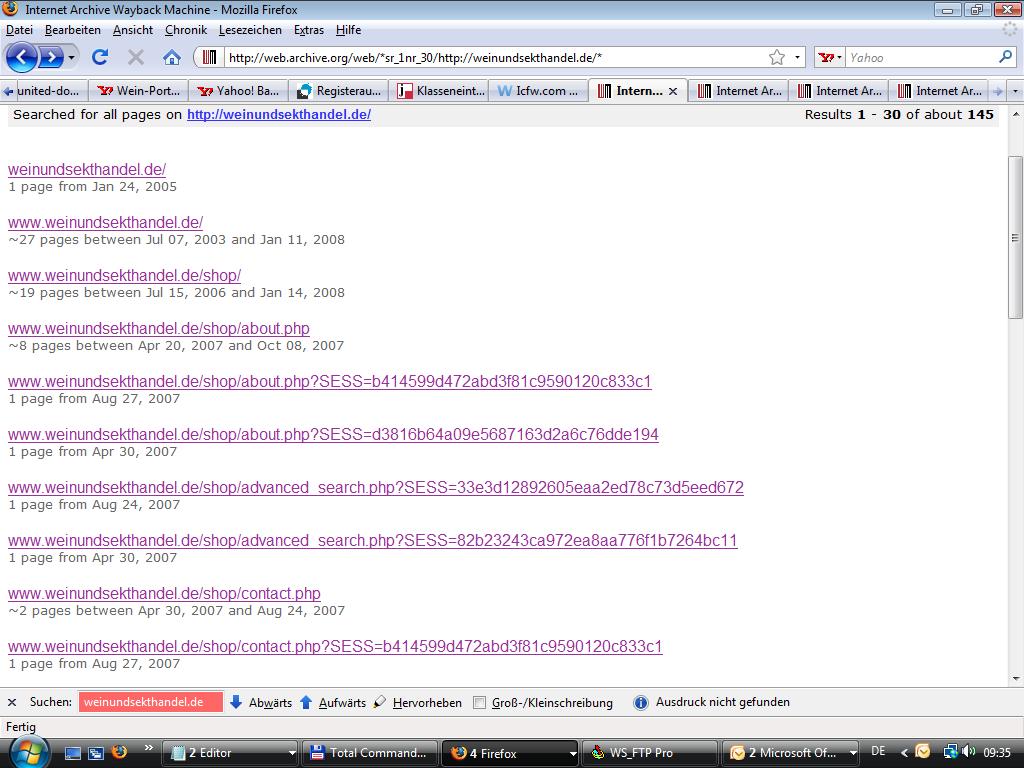Open the home page icon
1024x768 pixels.
tap(172, 57)
